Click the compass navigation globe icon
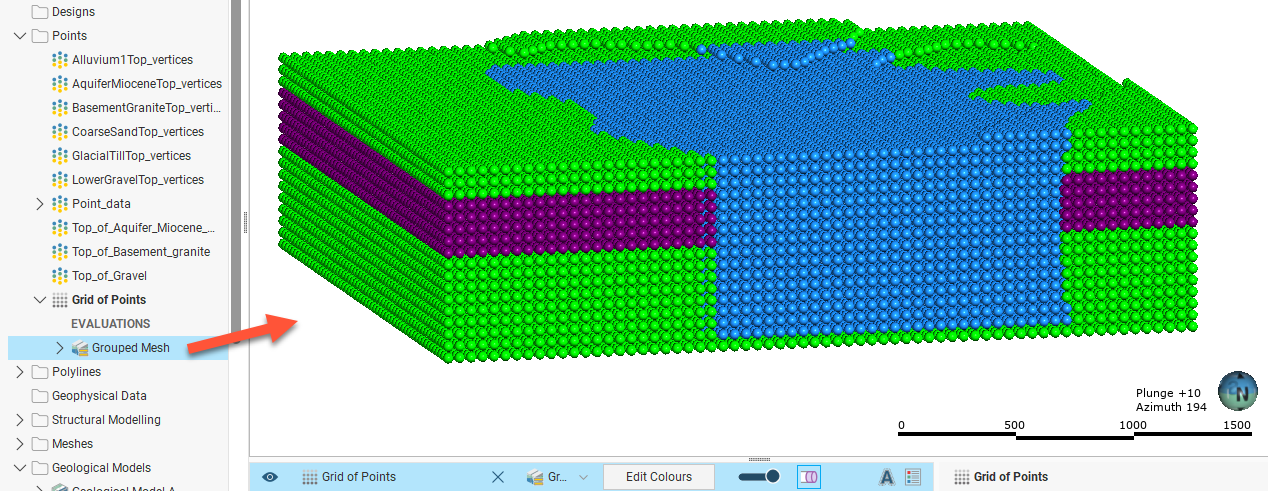This screenshot has width=1268, height=491. pos(1237,392)
